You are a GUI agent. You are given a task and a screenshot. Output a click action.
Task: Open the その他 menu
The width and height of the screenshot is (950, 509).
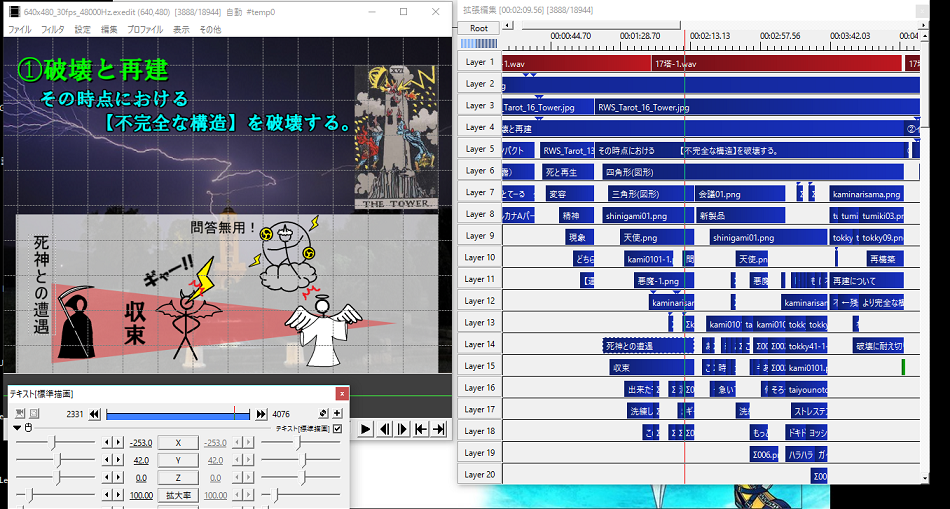[210, 29]
